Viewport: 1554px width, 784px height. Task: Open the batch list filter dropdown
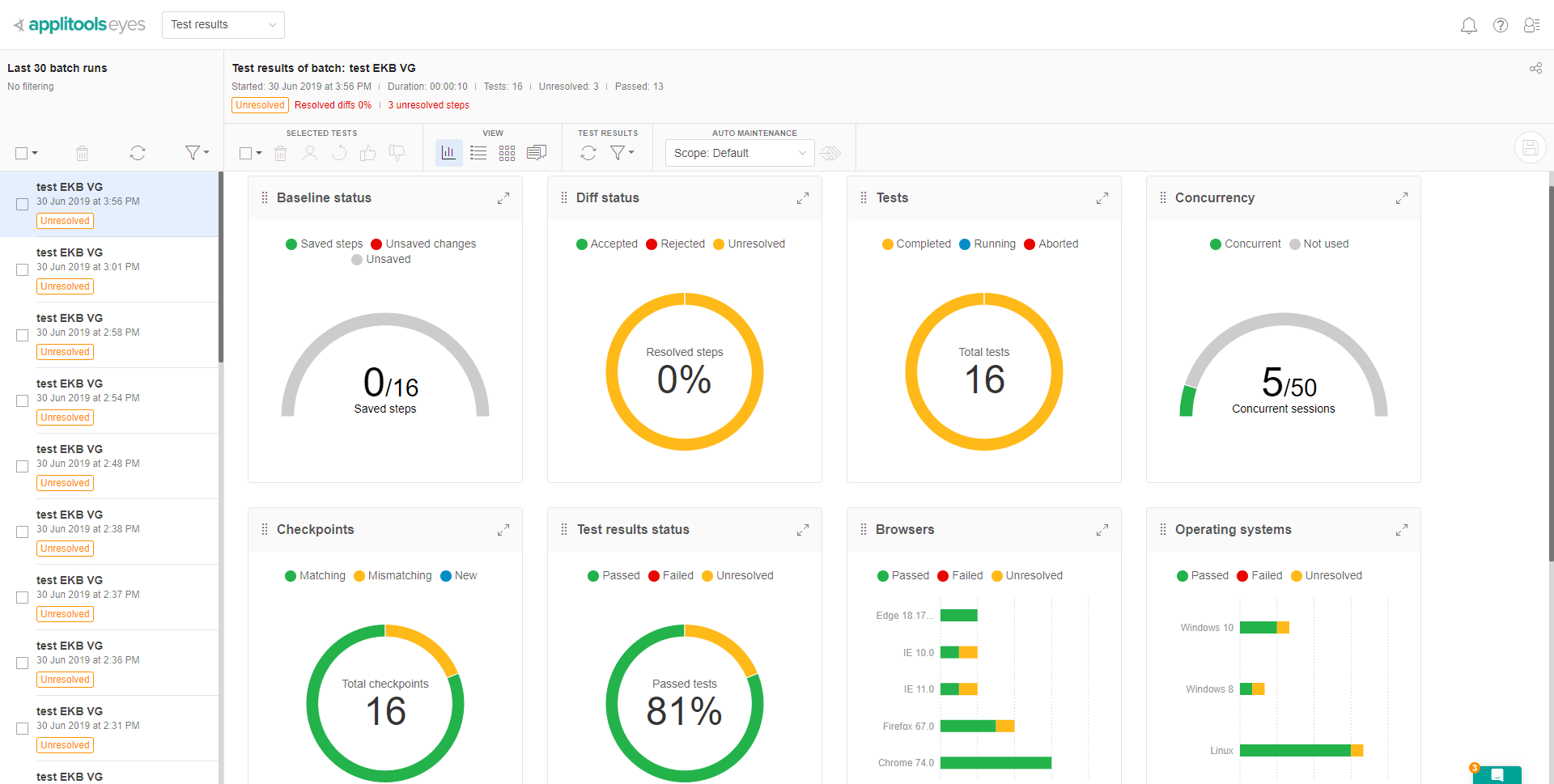(197, 152)
